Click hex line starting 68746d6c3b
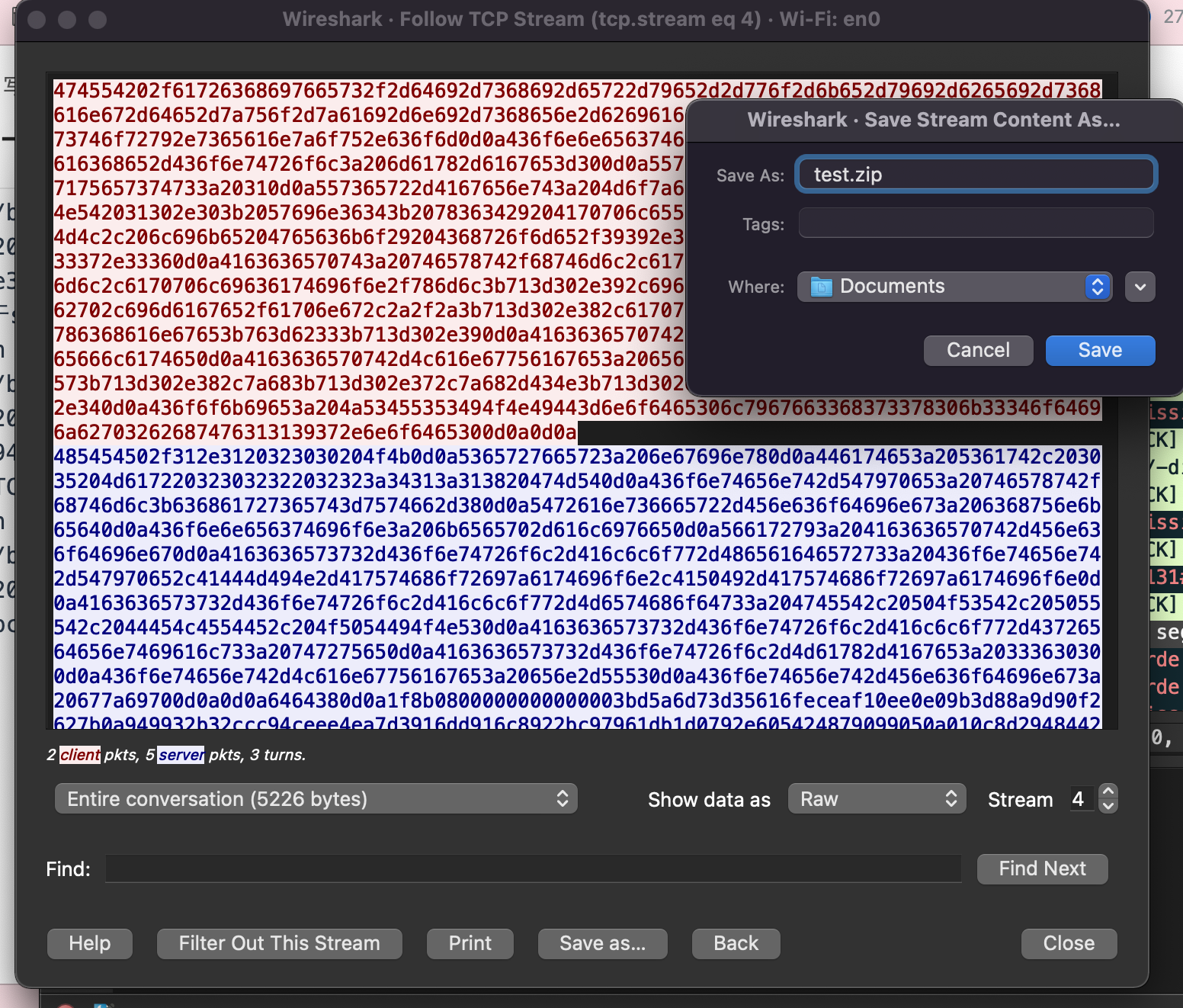This screenshot has width=1183, height=1008. tap(577, 506)
